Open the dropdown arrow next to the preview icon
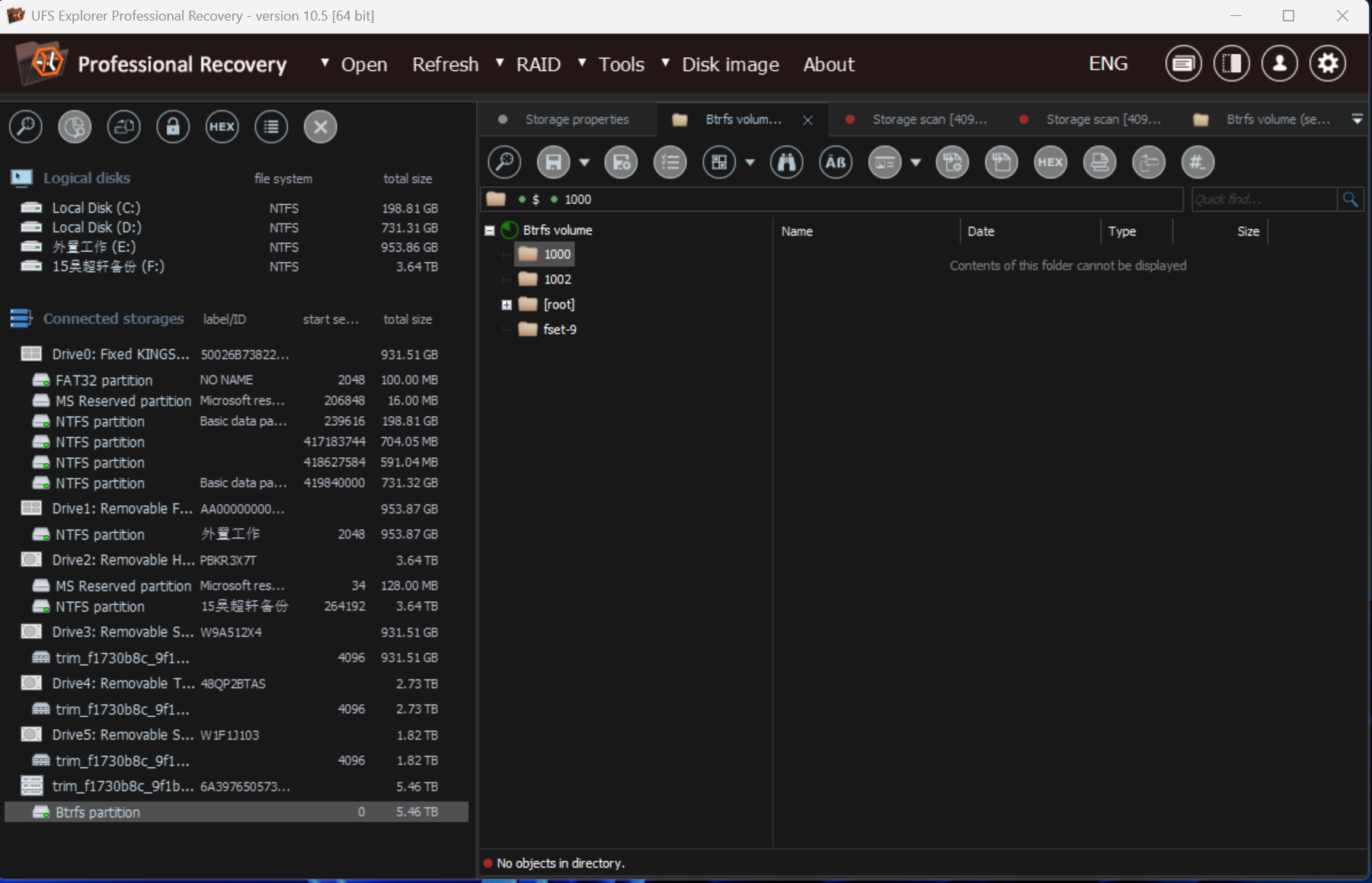This screenshot has height=883, width=1372. pyautogui.click(x=916, y=162)
